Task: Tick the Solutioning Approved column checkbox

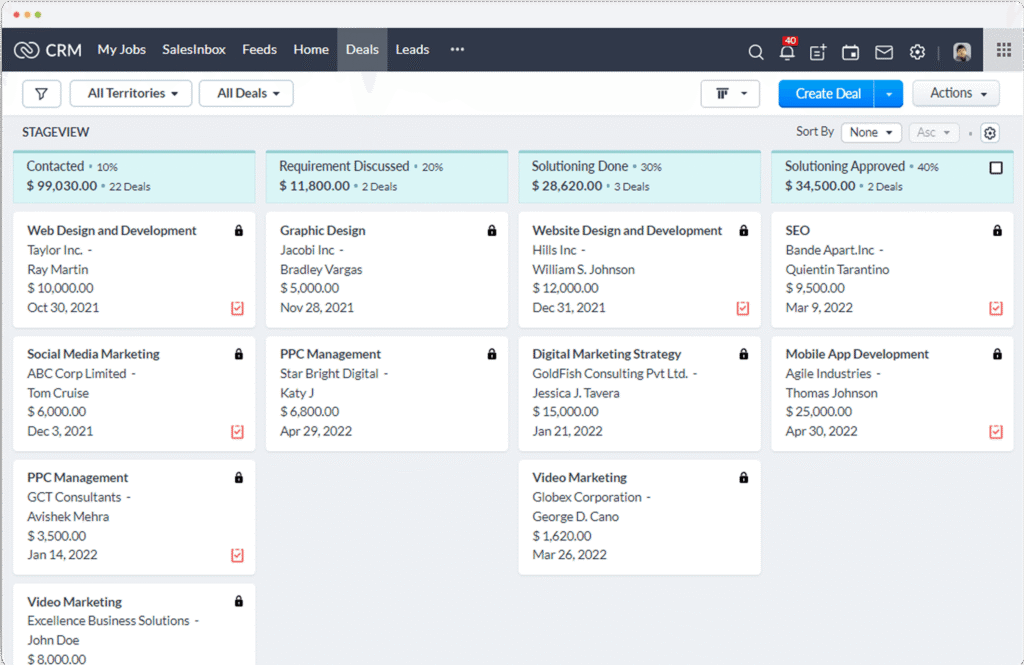Action: [996, 168]
